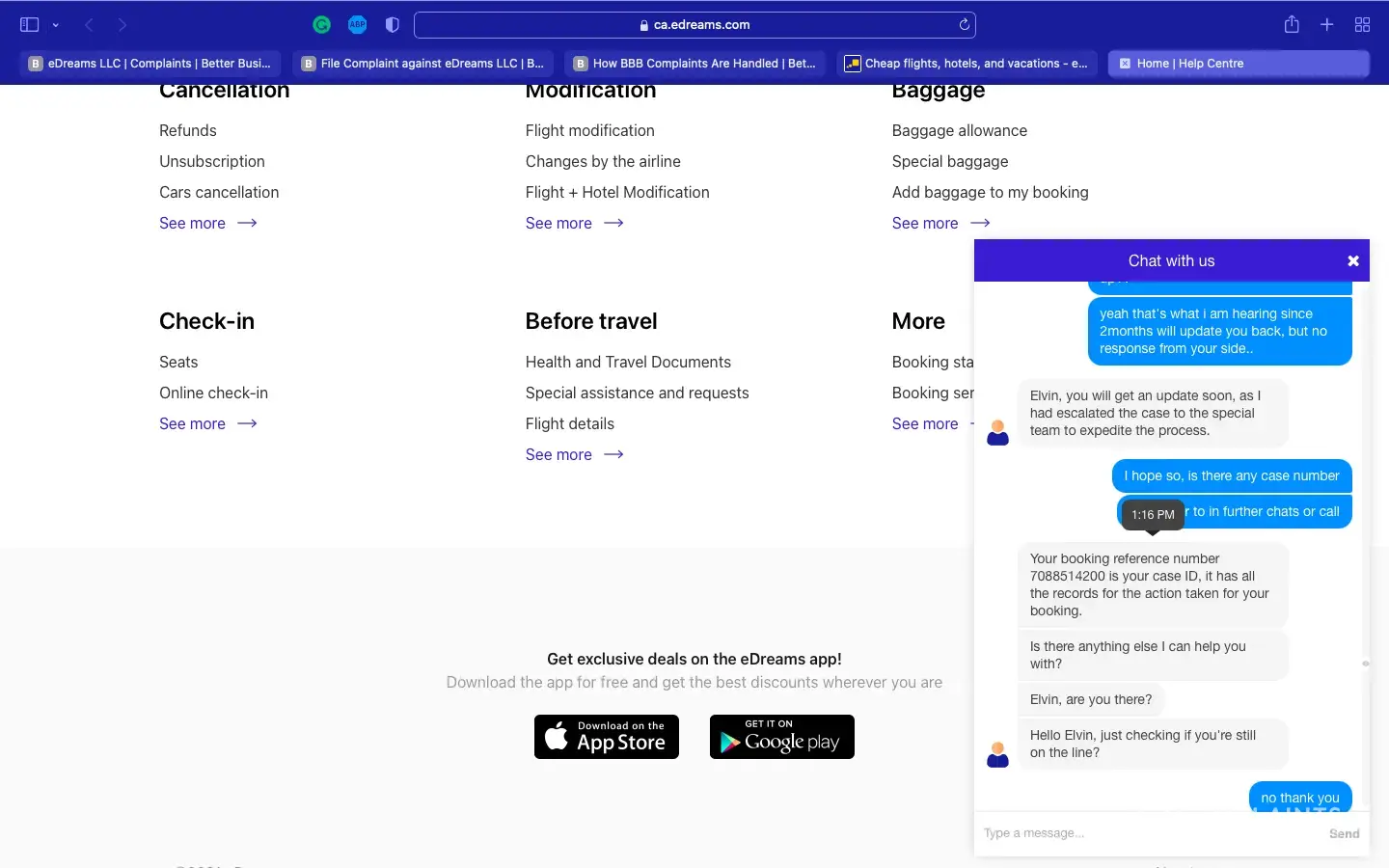Close the Chat with us window
Viewport: 1389px width, 868px height.
click(x=1352, y=261)
